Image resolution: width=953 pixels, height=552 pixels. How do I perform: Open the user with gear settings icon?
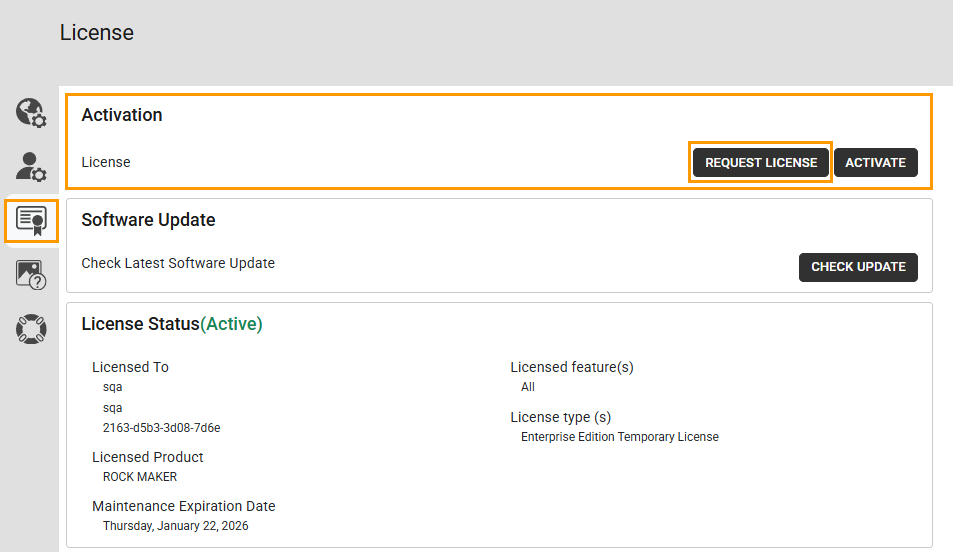pyautogui.click(x=31, y=166)
